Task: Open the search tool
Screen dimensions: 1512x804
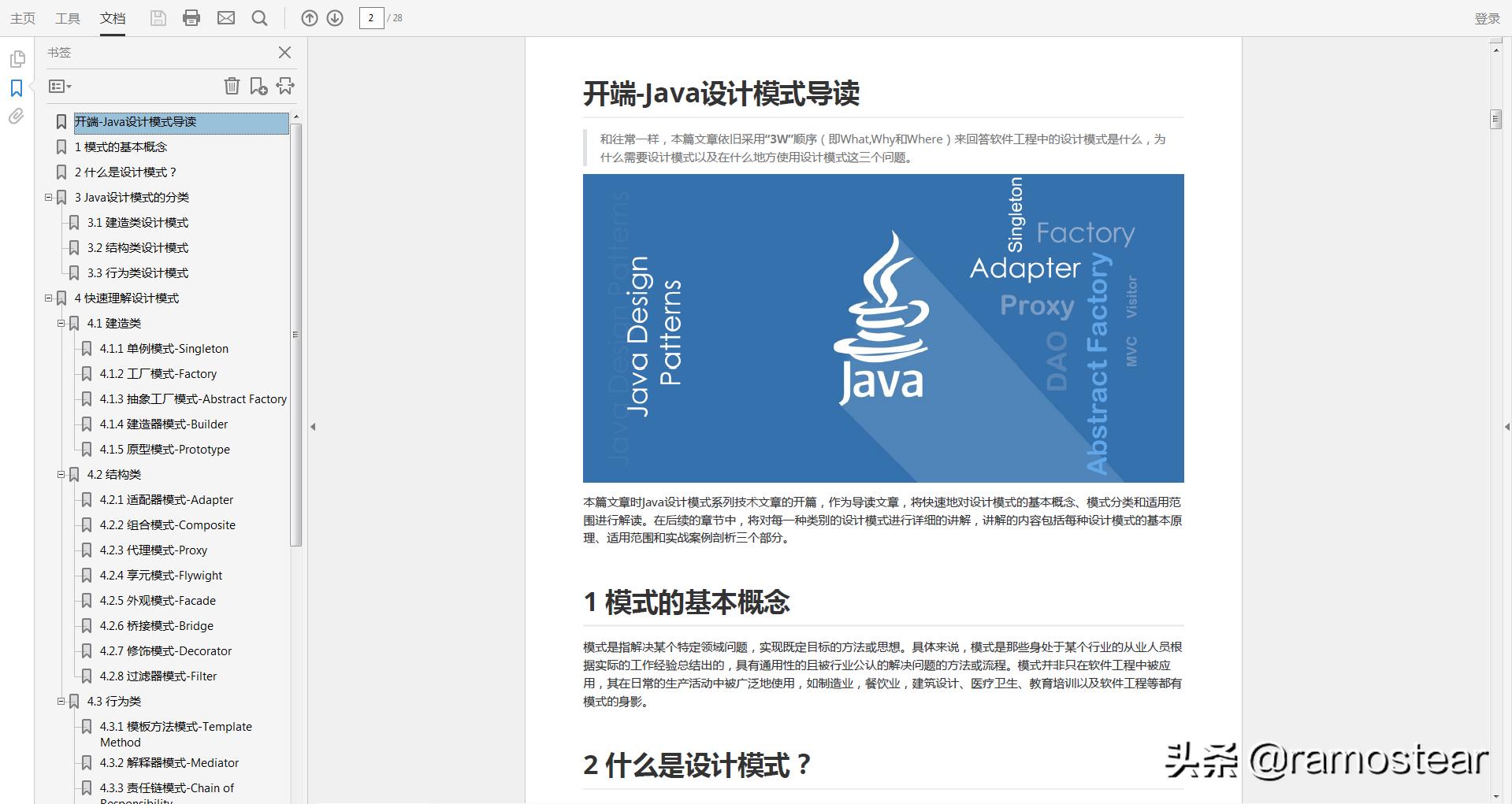Action: point(259,17)
